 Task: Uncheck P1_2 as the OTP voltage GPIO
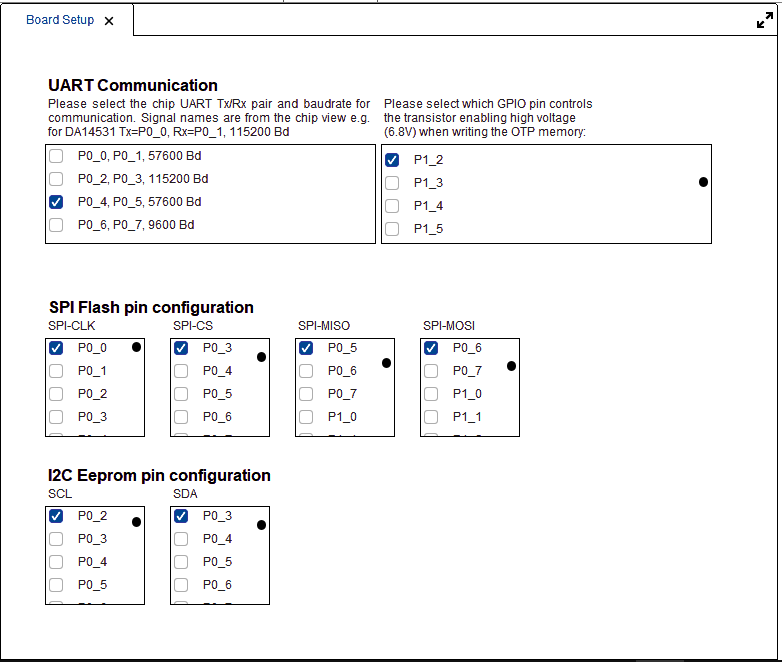pos(392,160)
